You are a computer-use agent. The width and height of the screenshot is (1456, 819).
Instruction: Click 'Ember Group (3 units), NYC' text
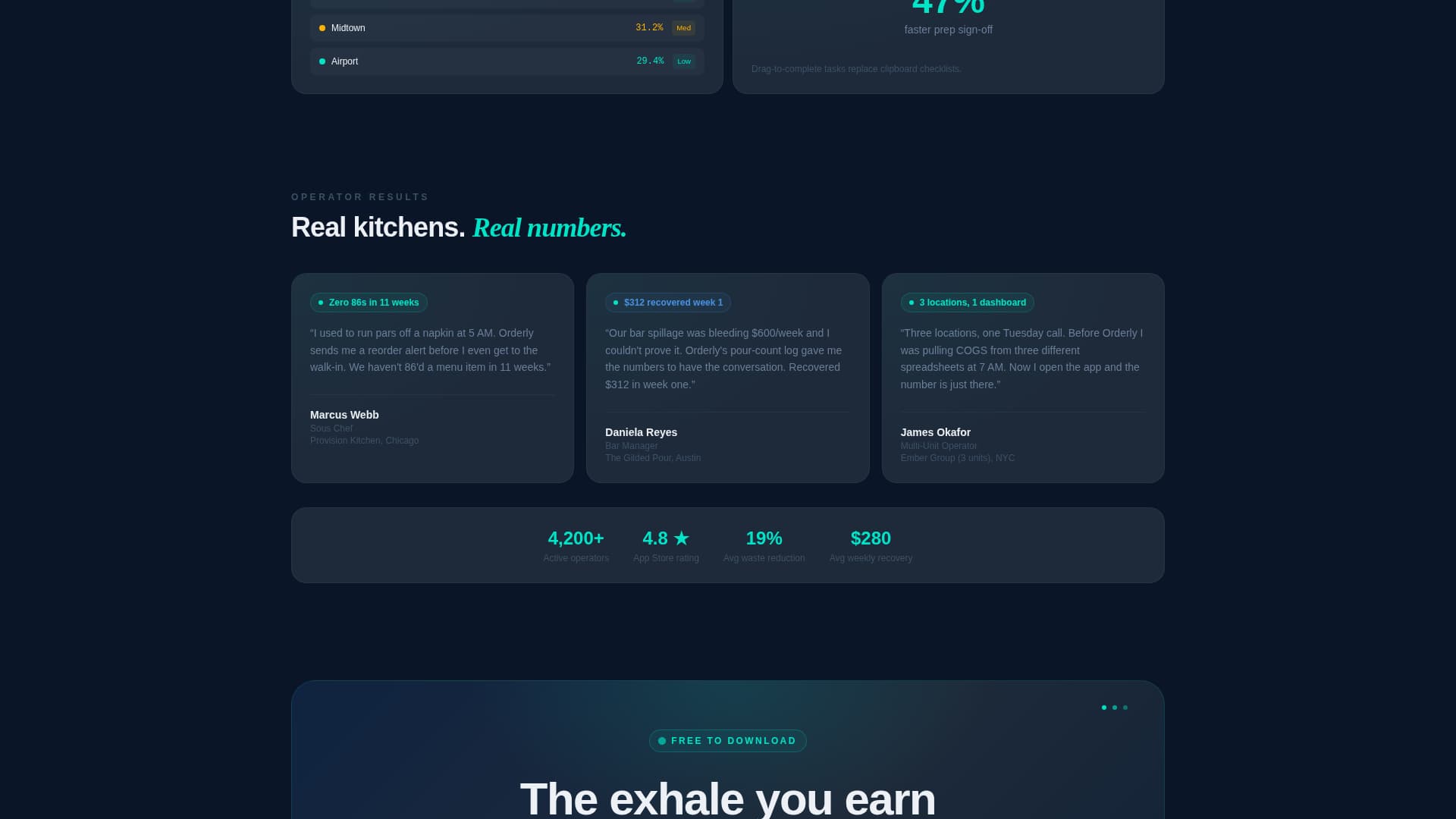(957, 458)
